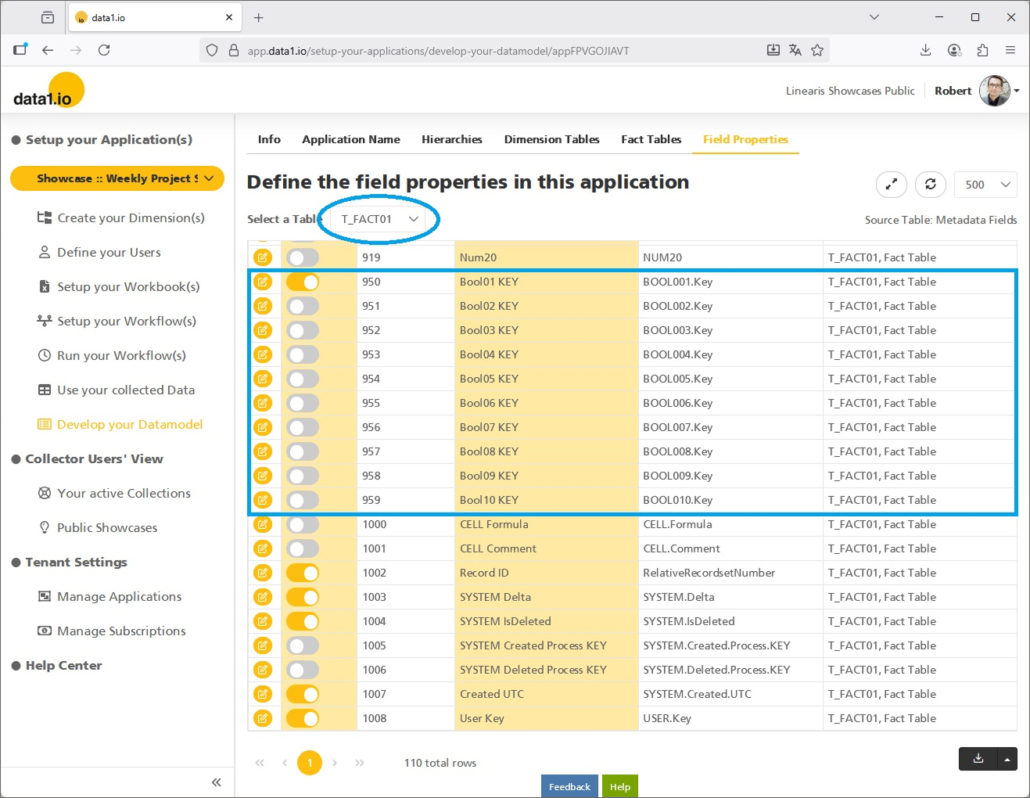This screenshot has height=798, width=1030.
Task: Click the fullscreen expand icon button
Action: pyautogui.click(x=891, y=184)
